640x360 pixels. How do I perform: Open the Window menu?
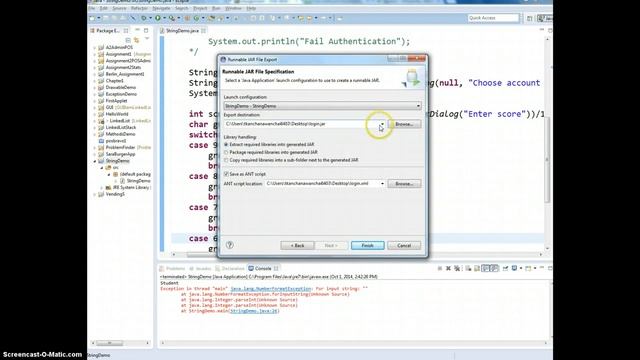click(x=233, y=8)
